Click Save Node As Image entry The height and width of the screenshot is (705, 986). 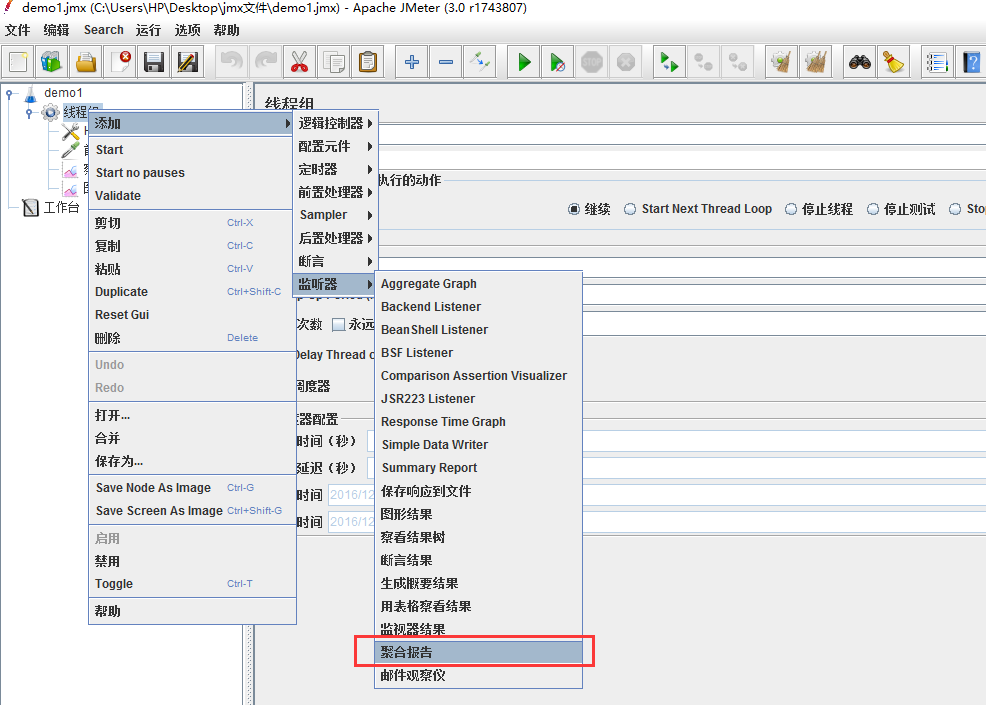pyautogui.click(x=192, y=488)
